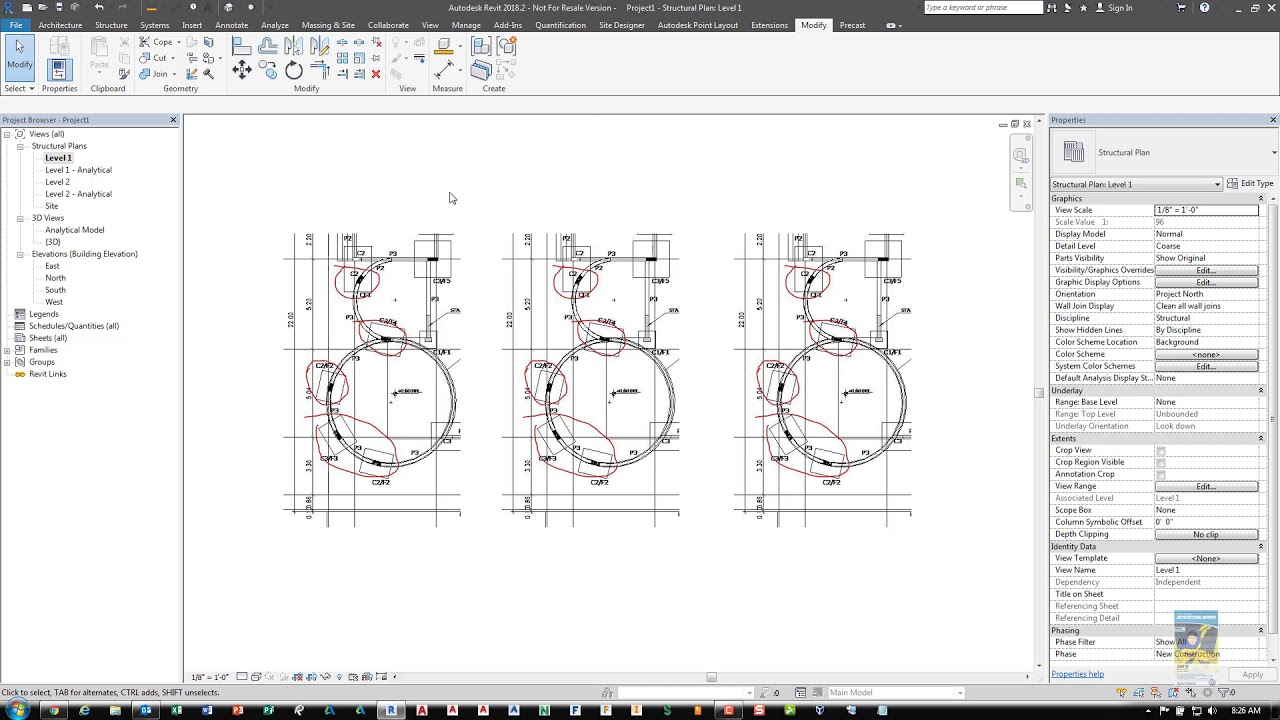Select the Move tool

(x=242, y=70)
